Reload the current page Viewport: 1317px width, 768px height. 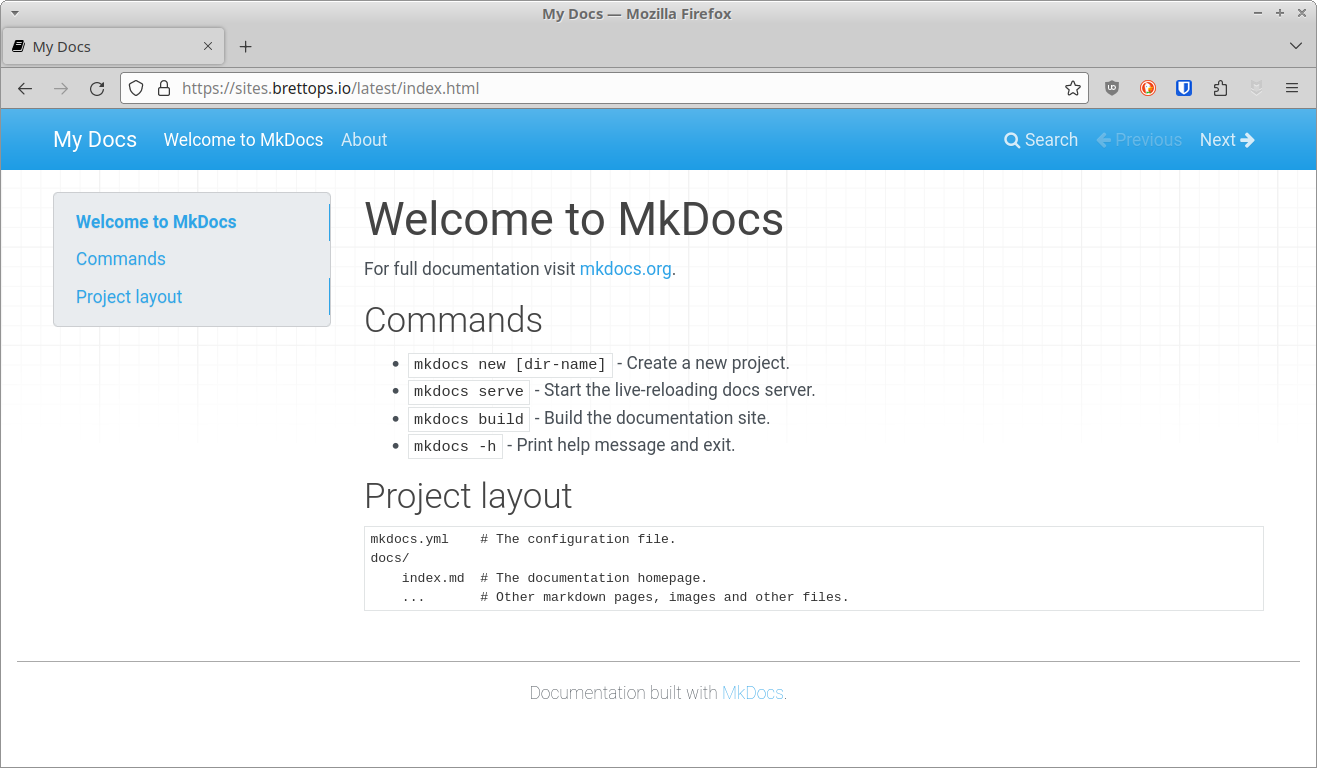[97, 88]
